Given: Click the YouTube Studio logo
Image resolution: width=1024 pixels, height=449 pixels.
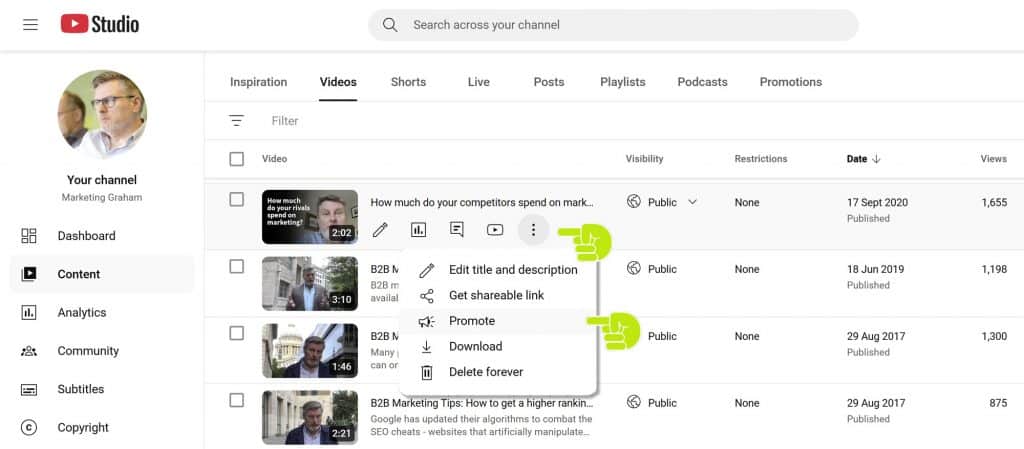Looking at the screenshot, I should pyautogui.click(x=100, y=24).
